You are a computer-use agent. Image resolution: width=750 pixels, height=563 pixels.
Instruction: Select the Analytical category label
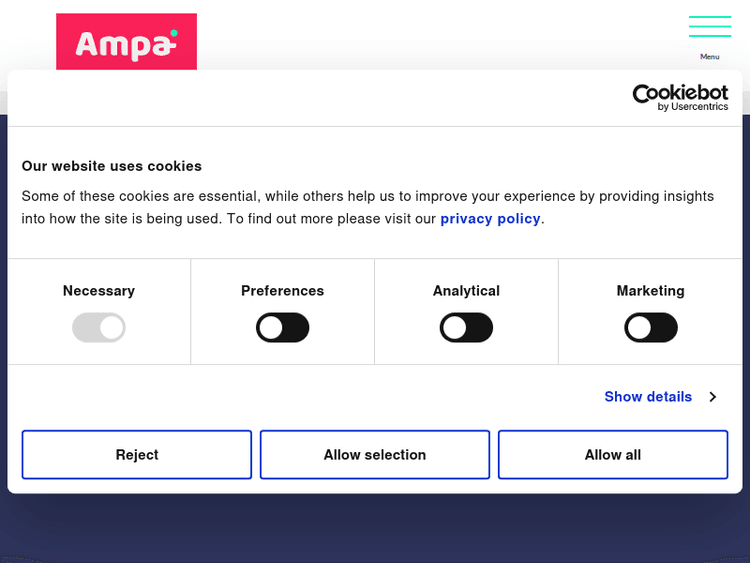pos(466,291)
